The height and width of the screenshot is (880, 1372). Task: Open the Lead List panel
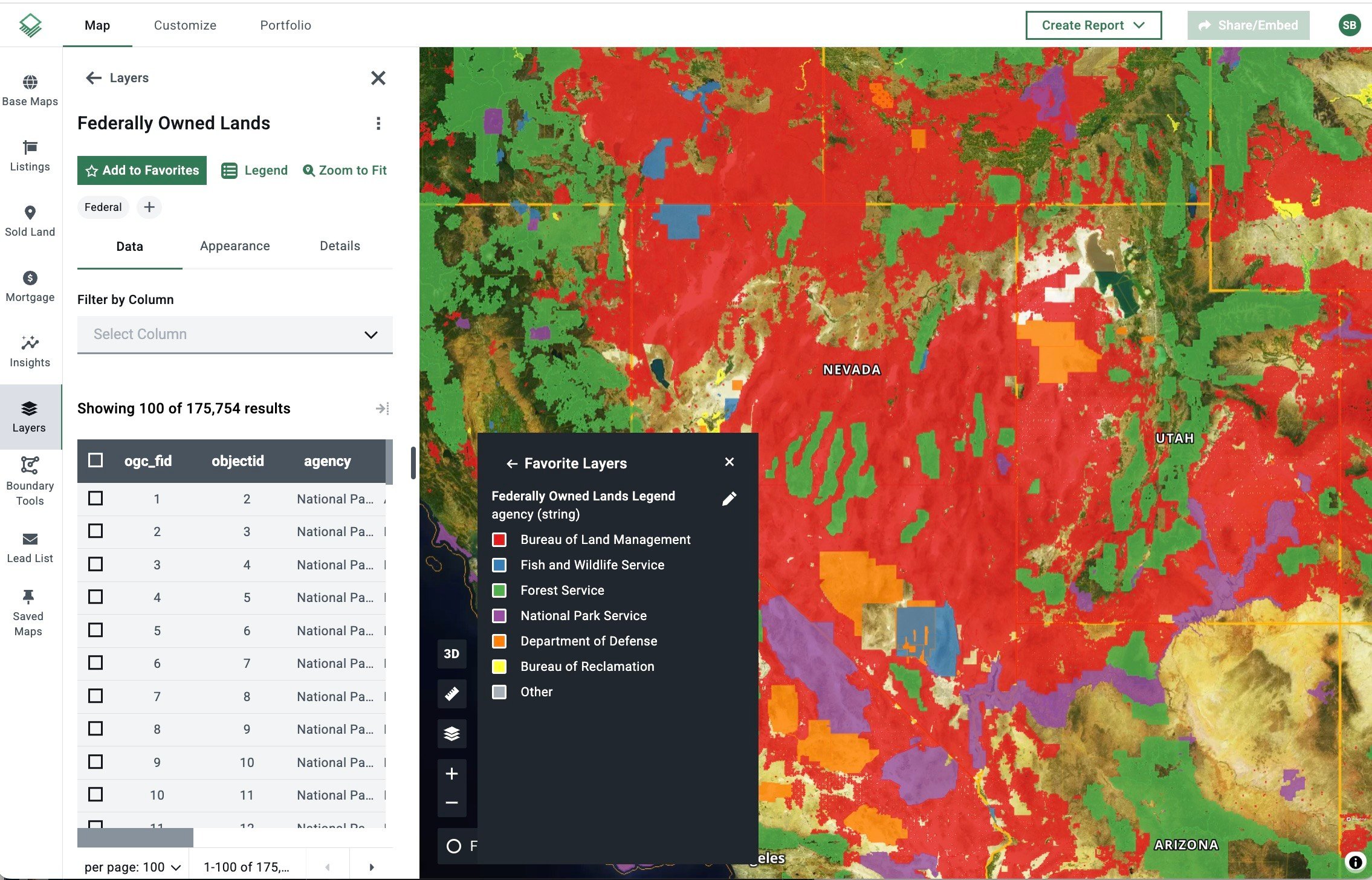(x=30, y=546)
